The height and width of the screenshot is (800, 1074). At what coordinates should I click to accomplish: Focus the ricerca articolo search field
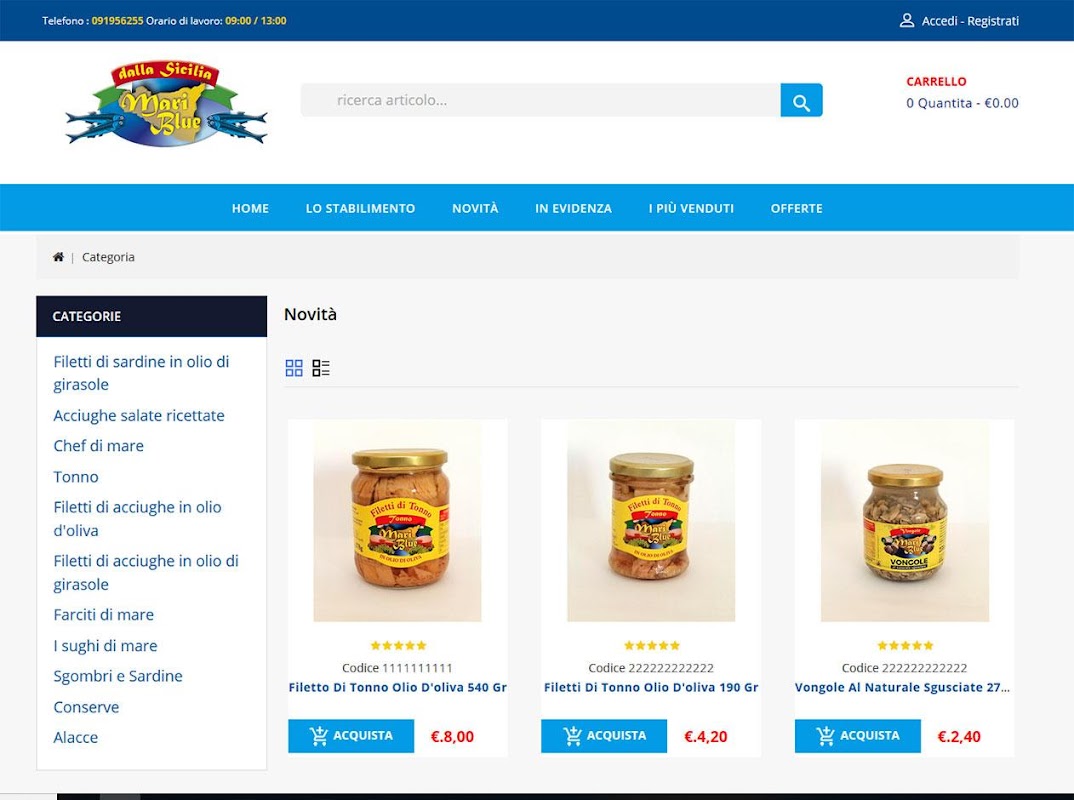click(x=540, y=101)
